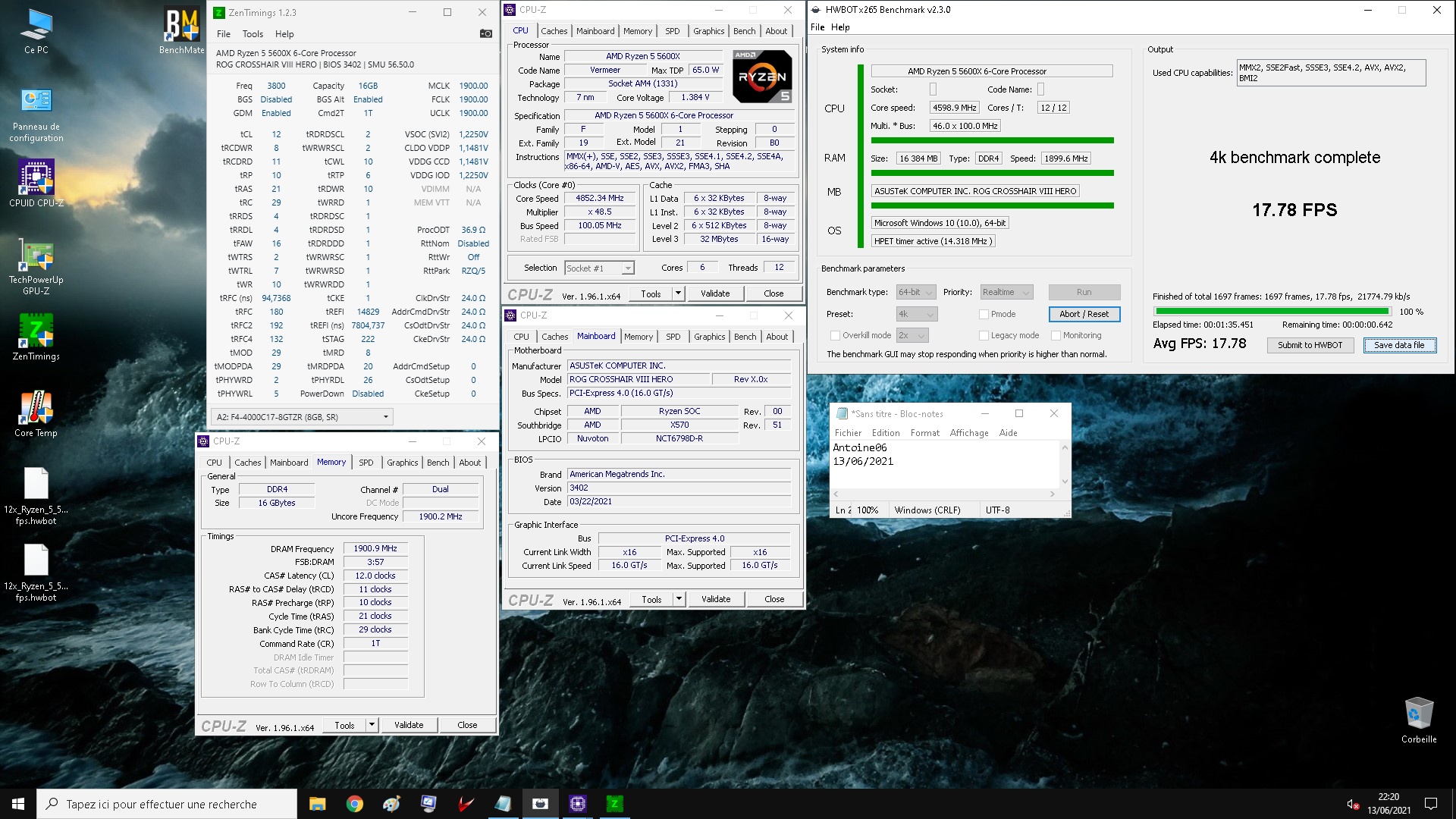
Task: Open Tools dropdown arrow in Mainboard CPU-Z window
Action: (x=679, y=599)
